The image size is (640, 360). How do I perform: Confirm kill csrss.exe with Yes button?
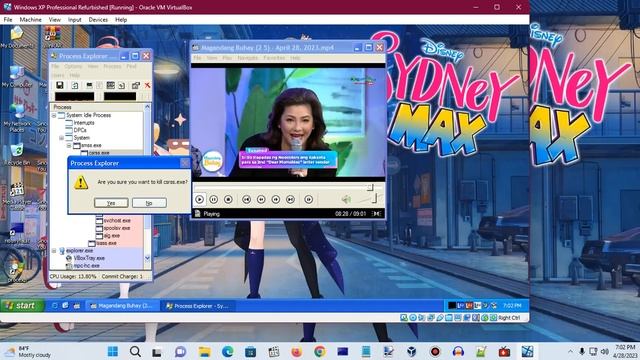click(111, 203)
